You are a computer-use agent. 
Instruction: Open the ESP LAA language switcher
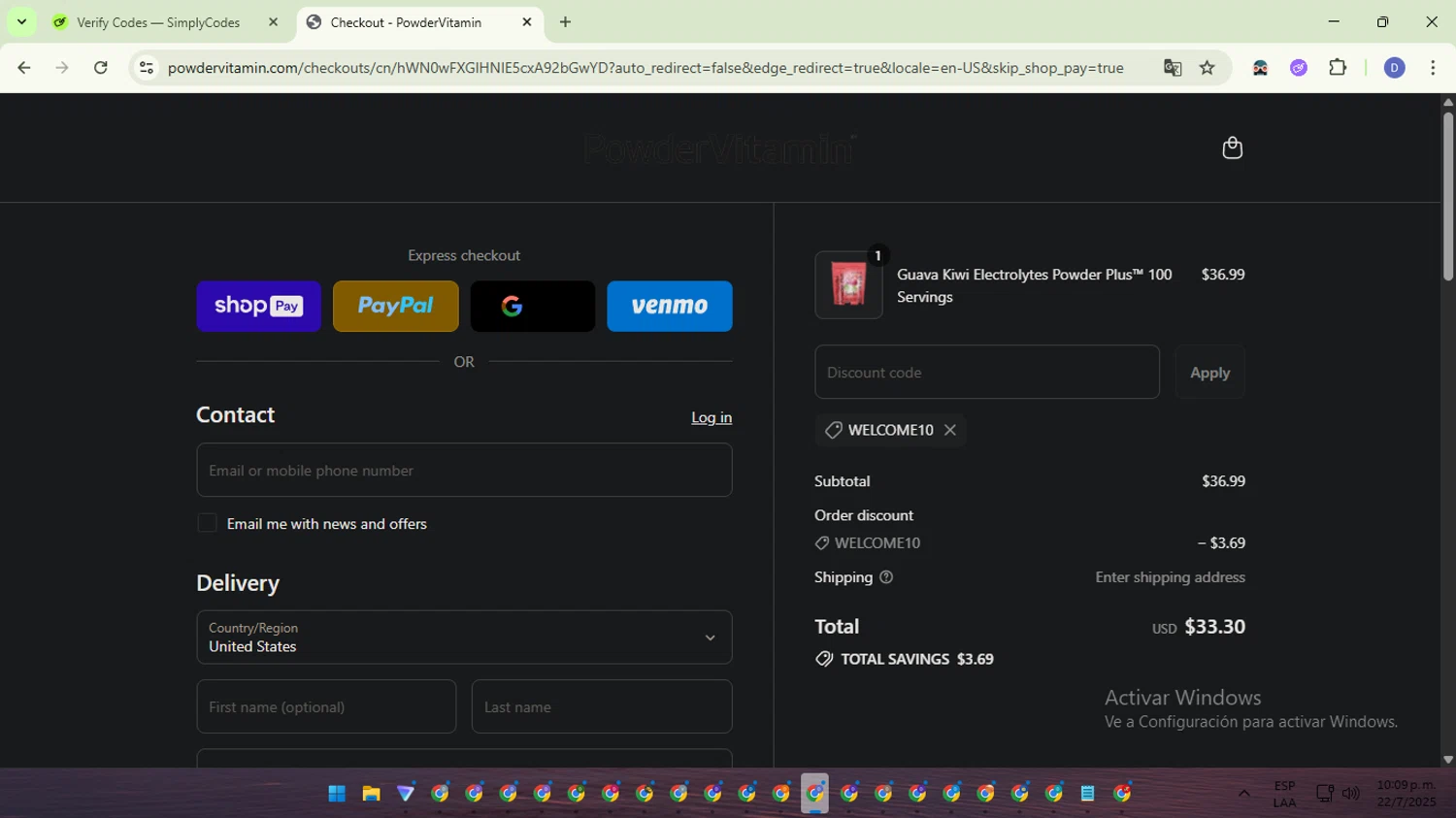pyautogui.click(x=1284, y=794)
